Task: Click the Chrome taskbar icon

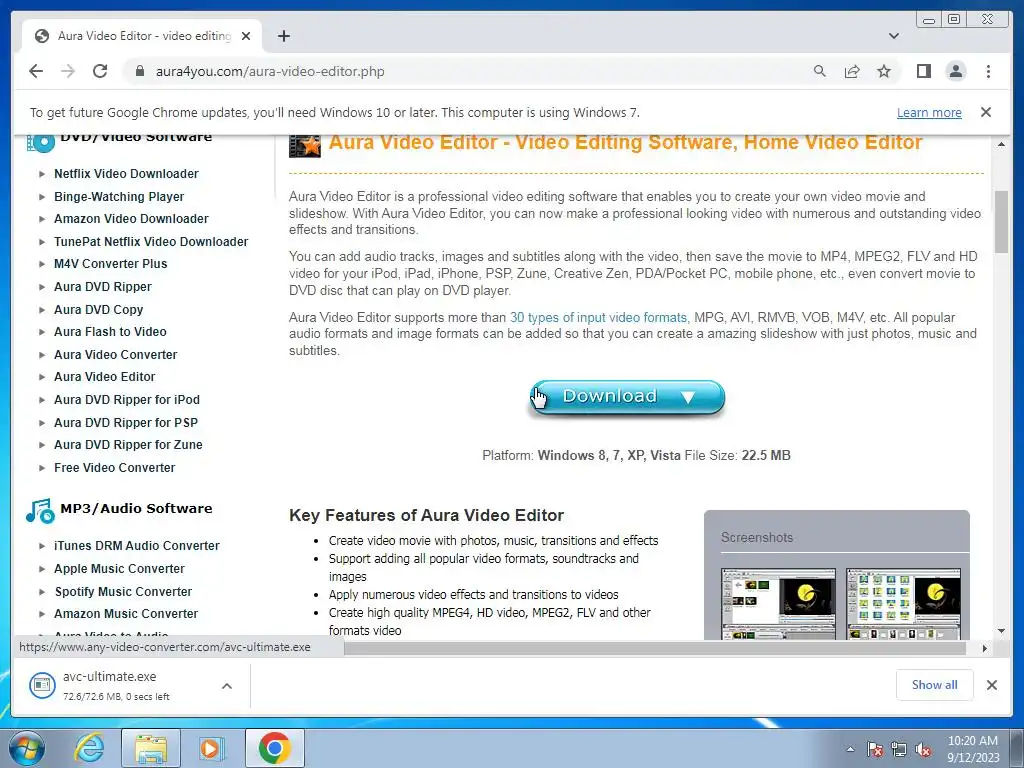Action: (x=274, y=748)
